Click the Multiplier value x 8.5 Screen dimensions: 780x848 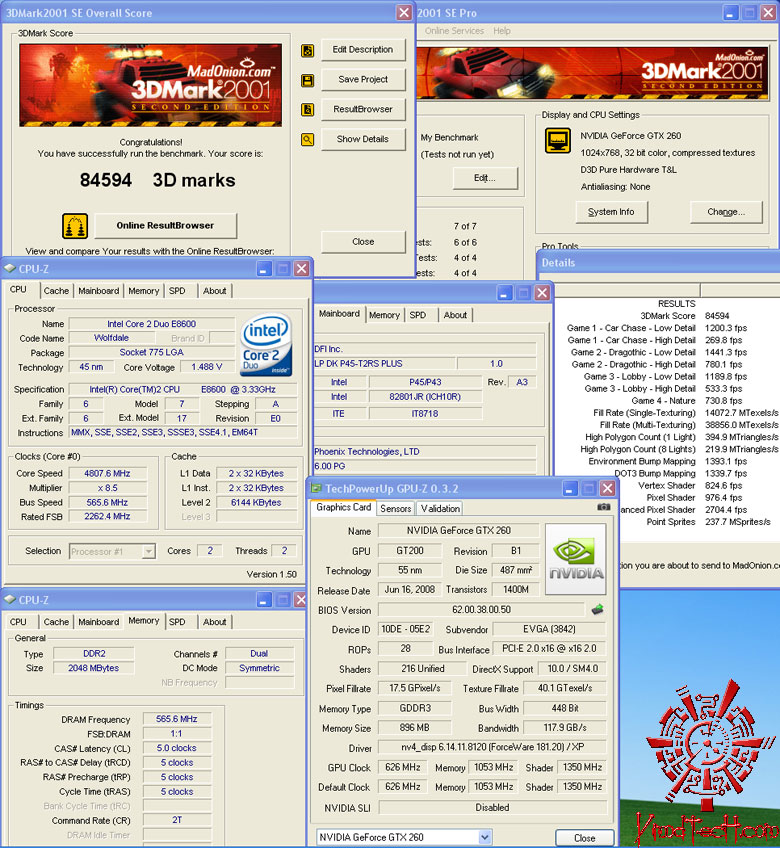coord(107,488)
